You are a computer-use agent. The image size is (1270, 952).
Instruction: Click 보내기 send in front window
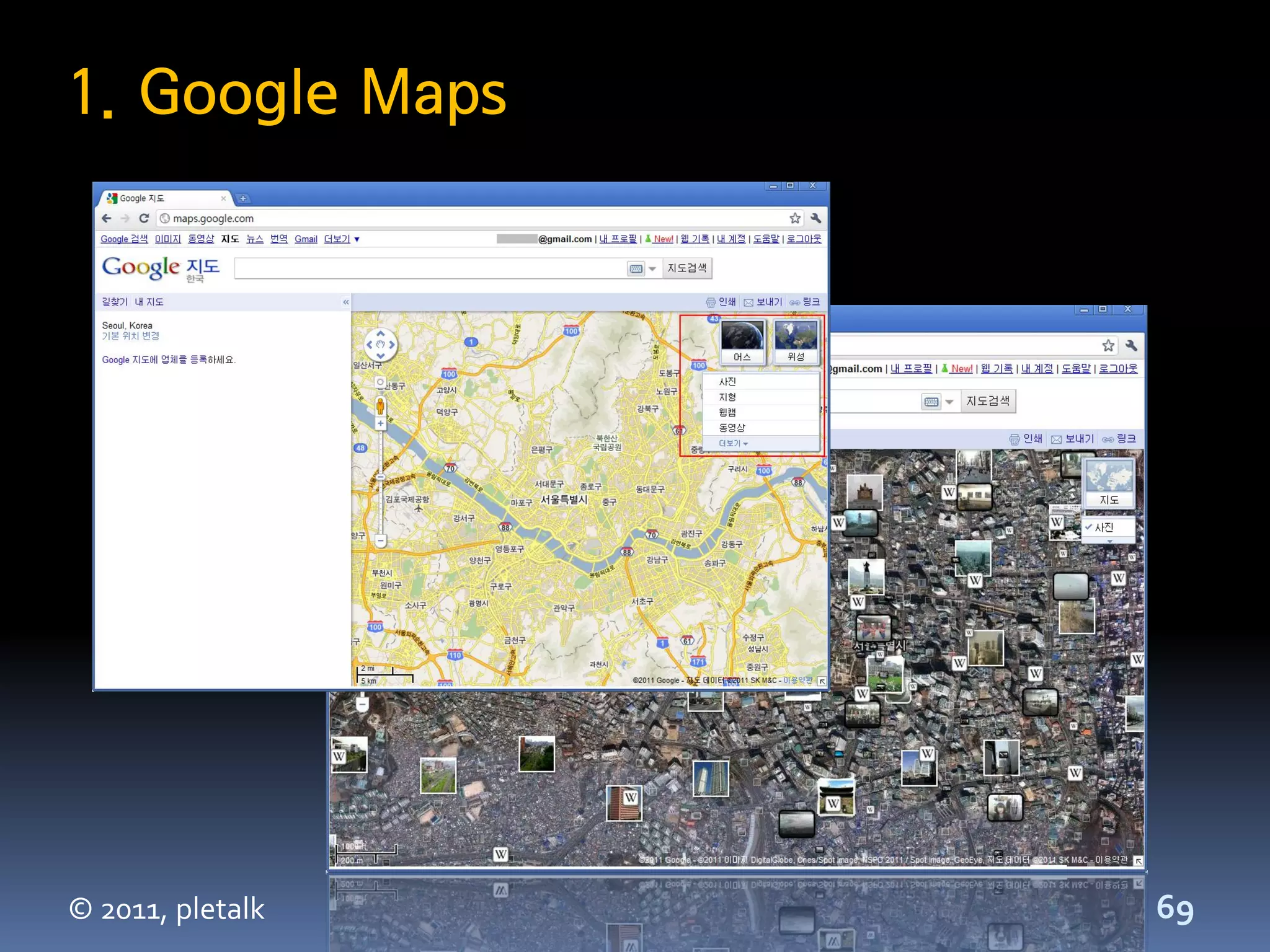coord(763,302)
